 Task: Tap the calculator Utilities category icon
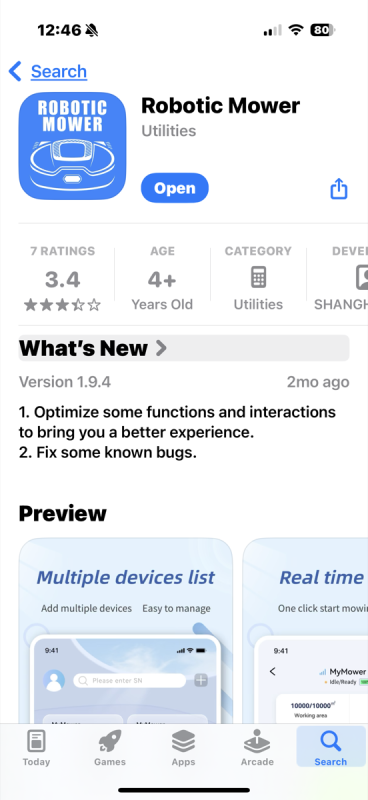click(258, 278)
